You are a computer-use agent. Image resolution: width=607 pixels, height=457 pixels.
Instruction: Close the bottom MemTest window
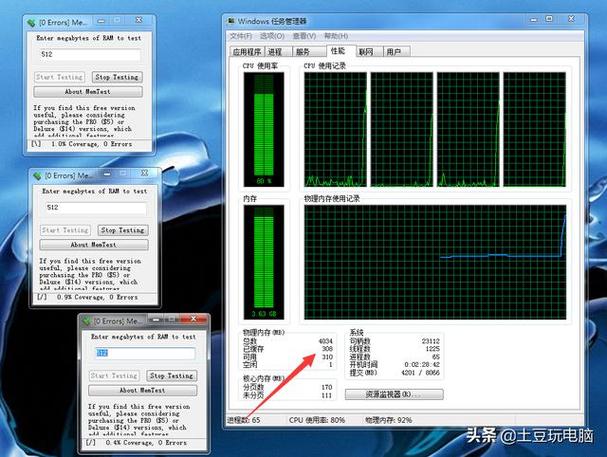click(x=194, y=319)
